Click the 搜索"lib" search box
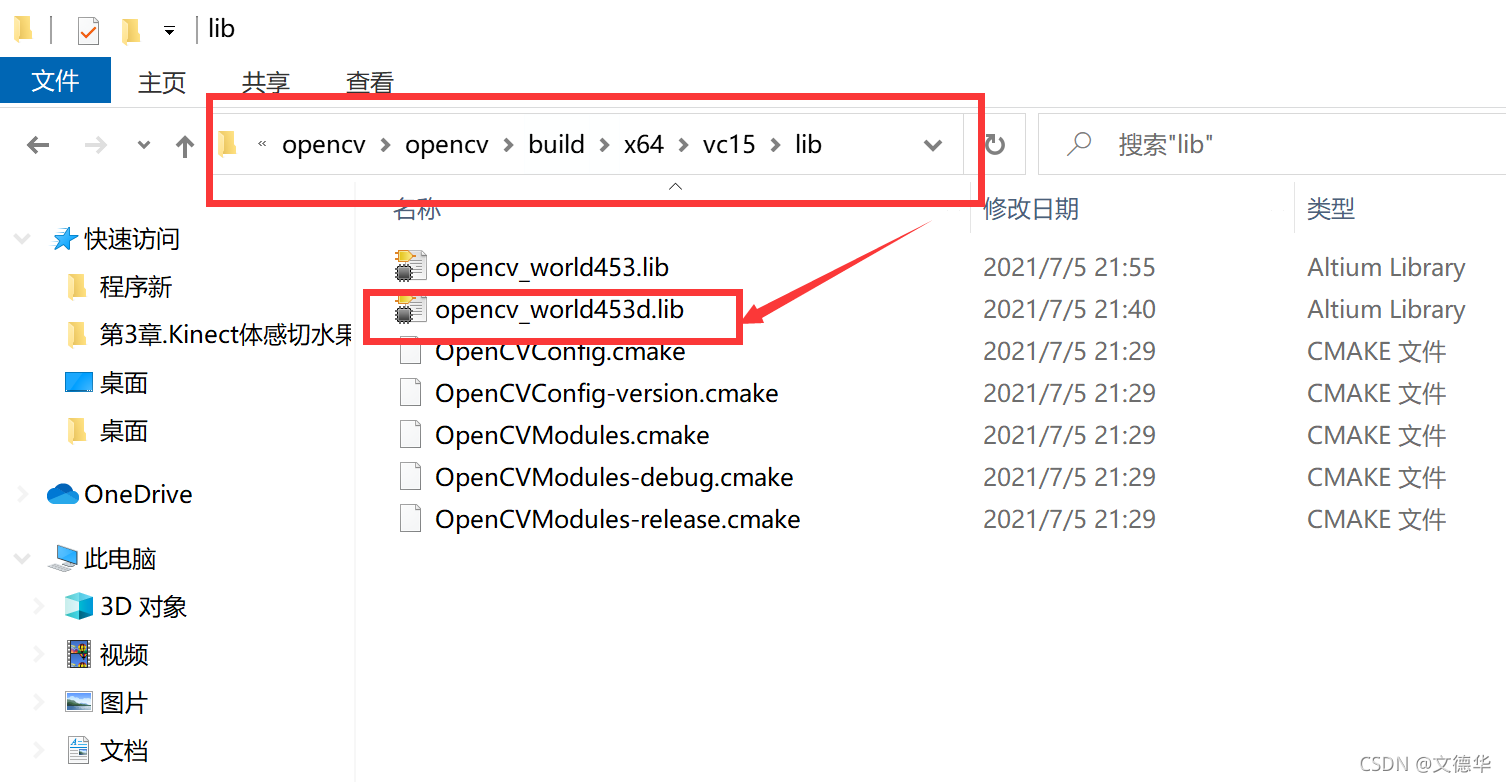The height and width of the screenshot is (782, 1506). pos(1271,145)
